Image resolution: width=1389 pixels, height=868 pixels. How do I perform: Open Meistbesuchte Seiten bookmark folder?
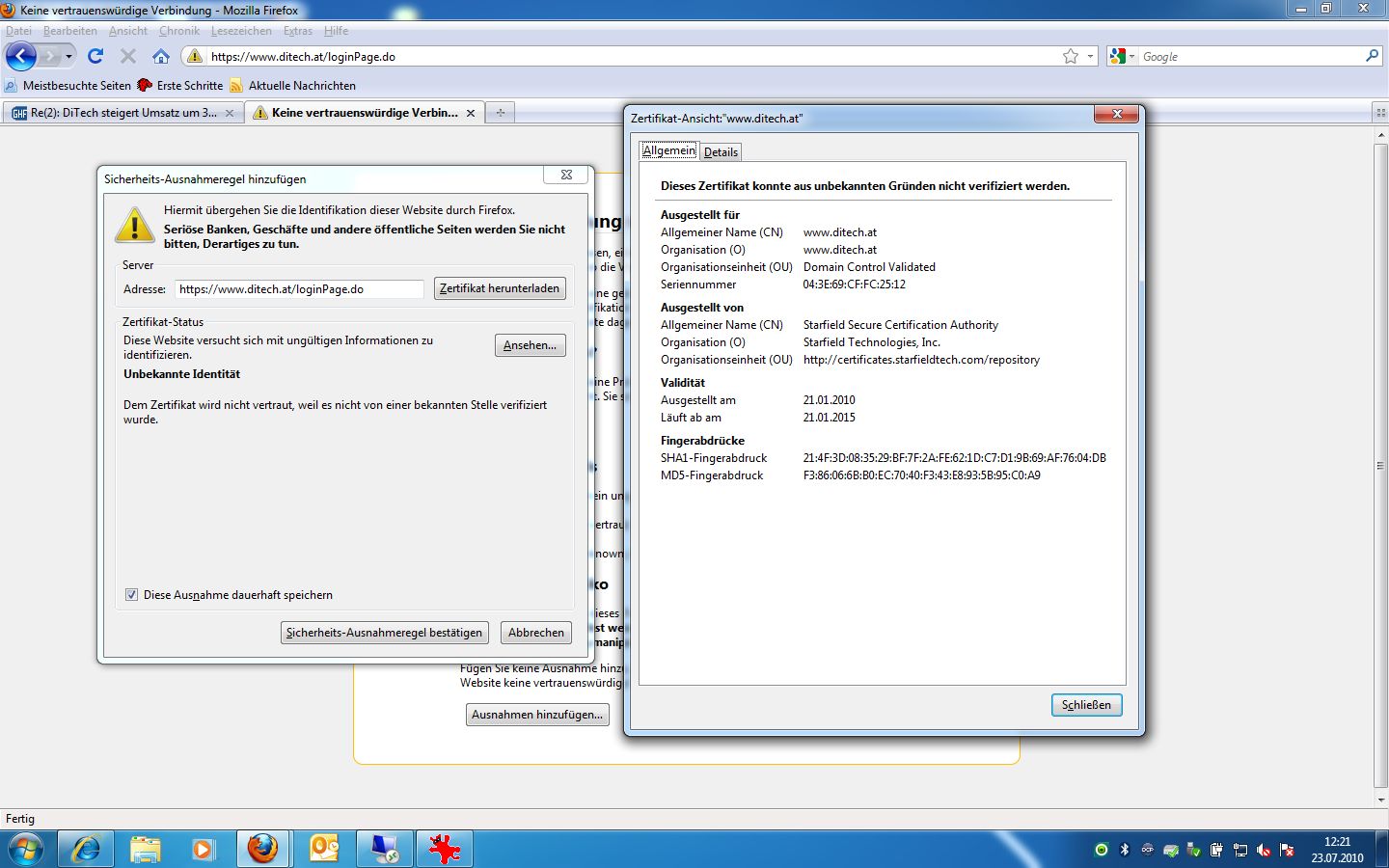68,86
